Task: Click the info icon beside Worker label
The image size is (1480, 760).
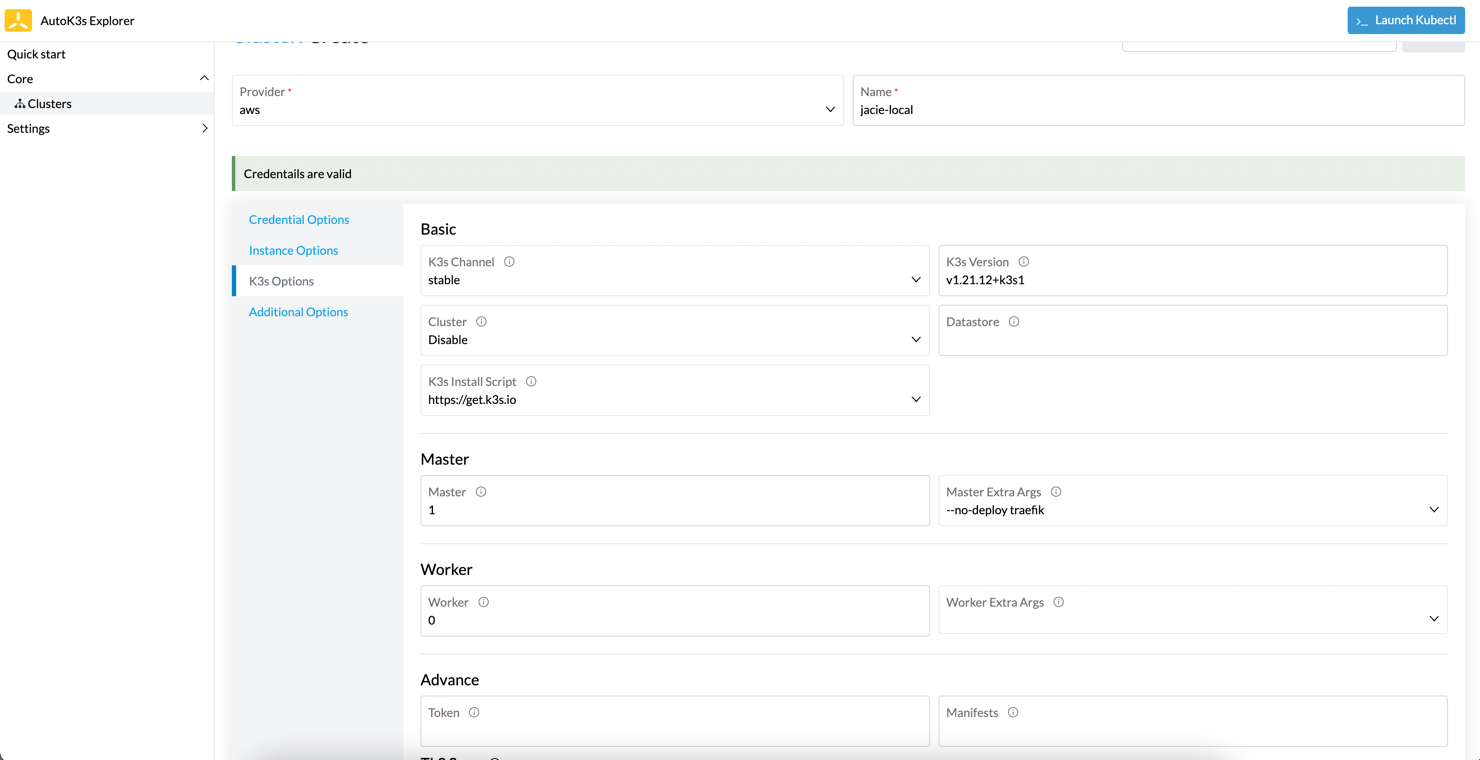Action: (483, 602)
